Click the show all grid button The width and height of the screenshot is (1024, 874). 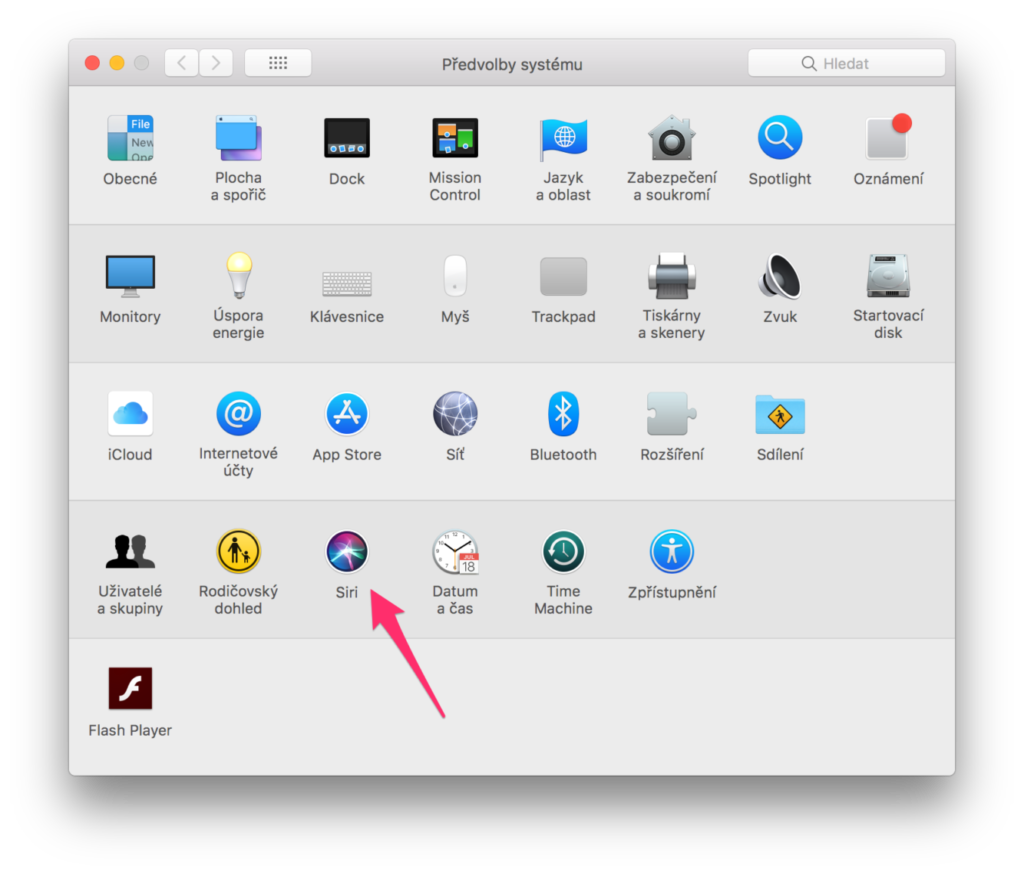click(x=278, y=63)
